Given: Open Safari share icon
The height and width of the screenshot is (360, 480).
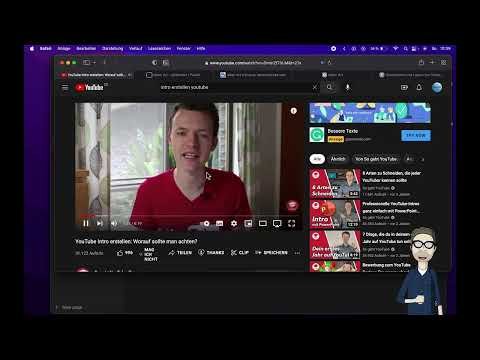Looking at the screenshot, I should tap(421, 62).
